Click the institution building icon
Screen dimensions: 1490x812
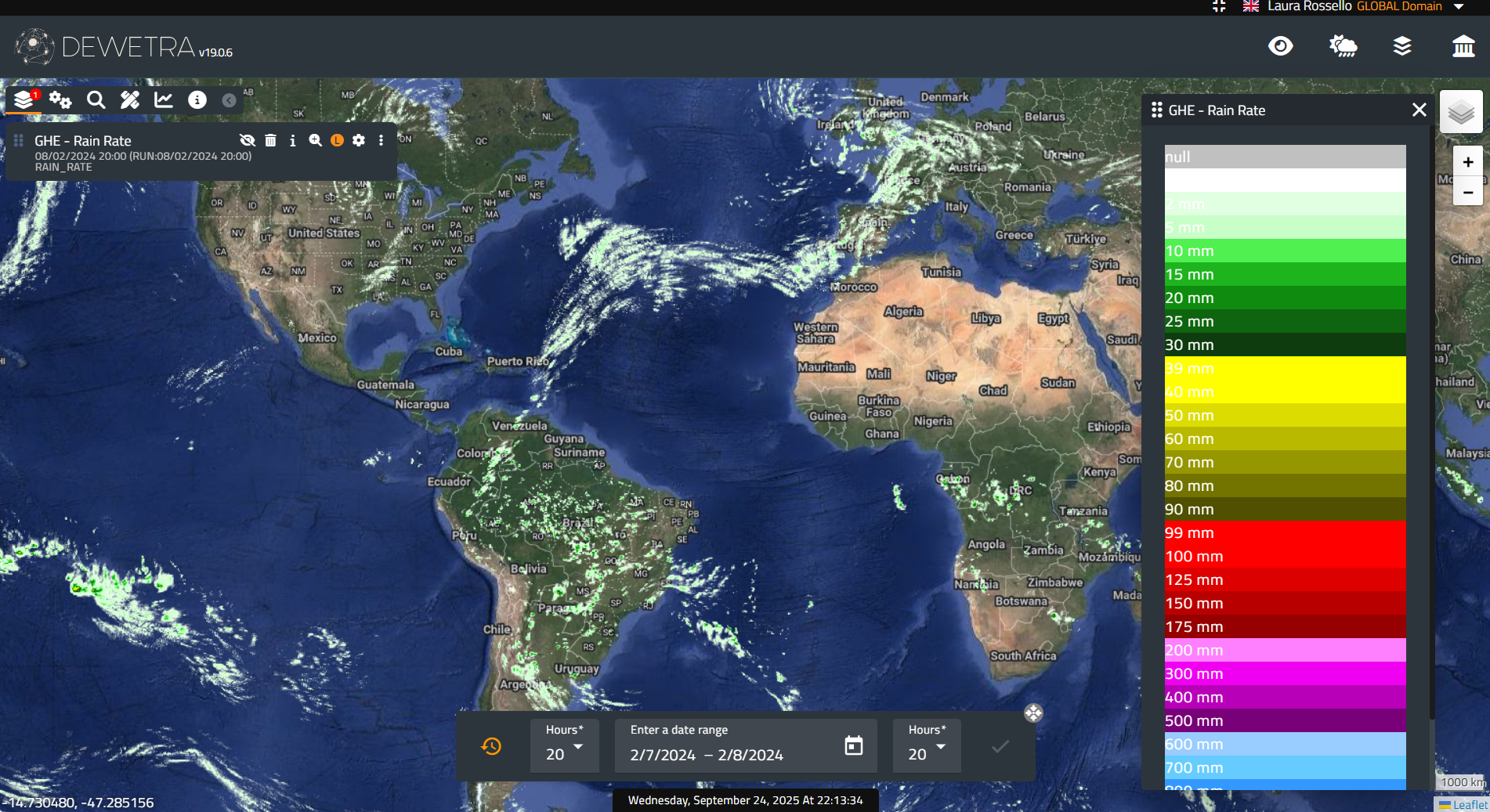point(1463,47)
